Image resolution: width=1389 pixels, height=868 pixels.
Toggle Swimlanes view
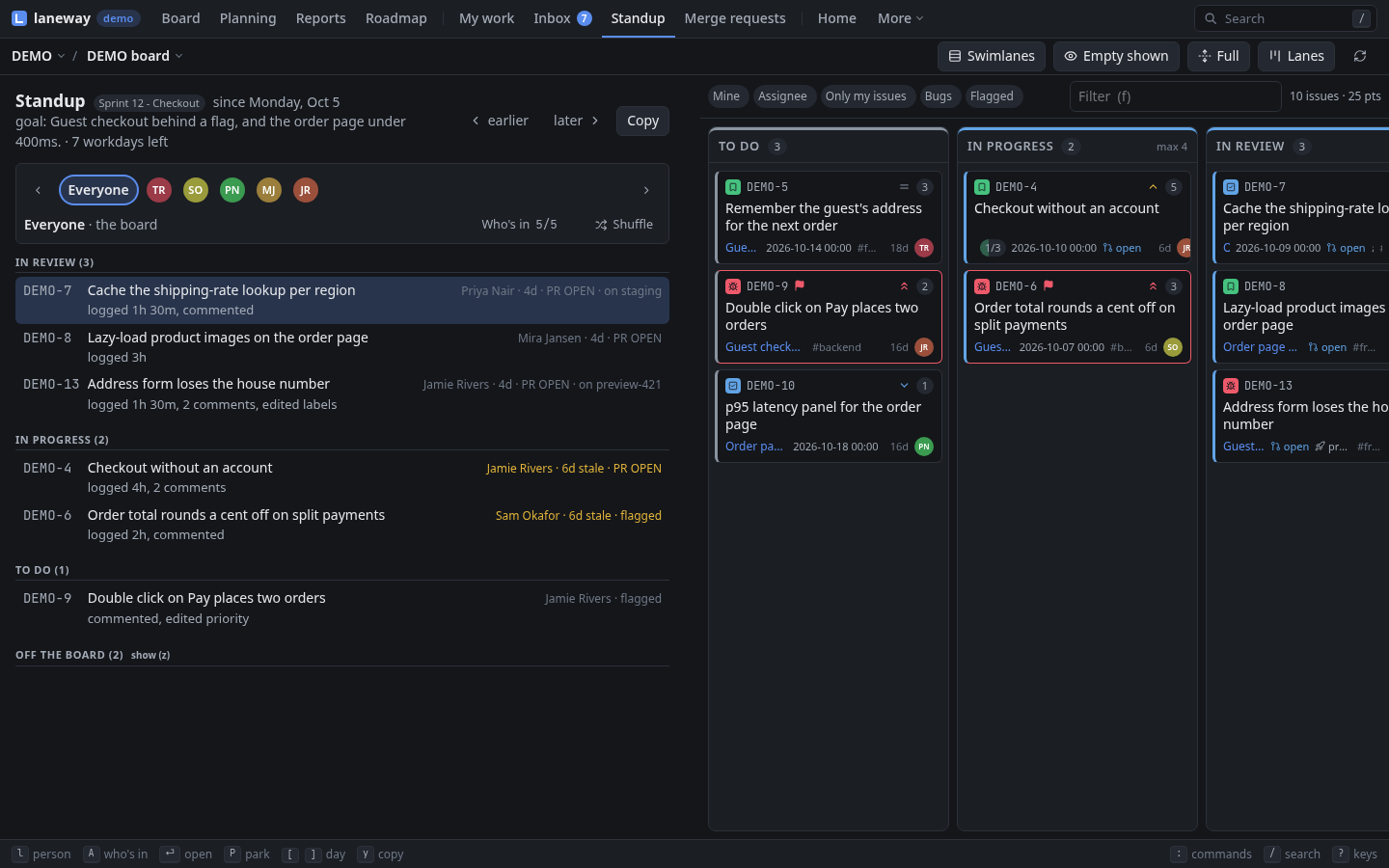[992, 56]
